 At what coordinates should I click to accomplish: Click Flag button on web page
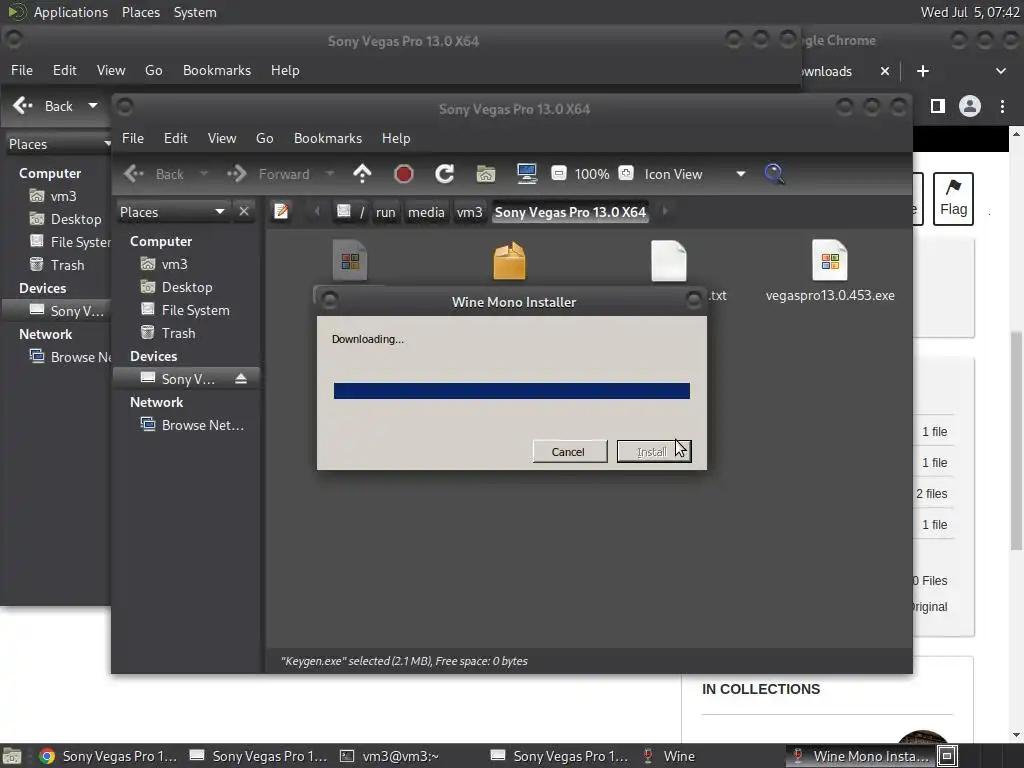pos(953,199)
